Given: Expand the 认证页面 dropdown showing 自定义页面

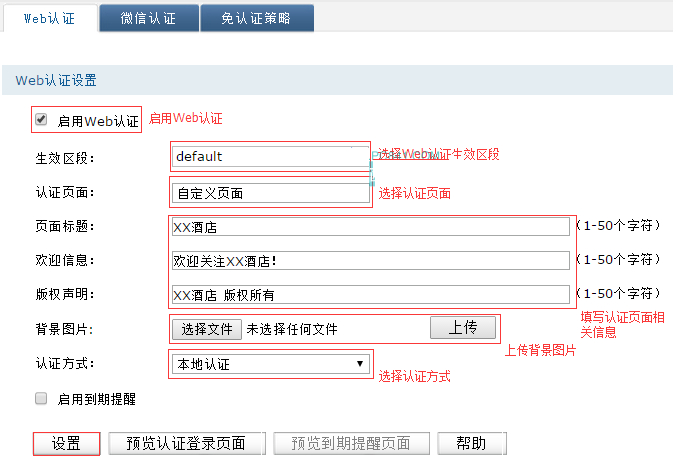Looking at the screenshot, I should [270, 193].
